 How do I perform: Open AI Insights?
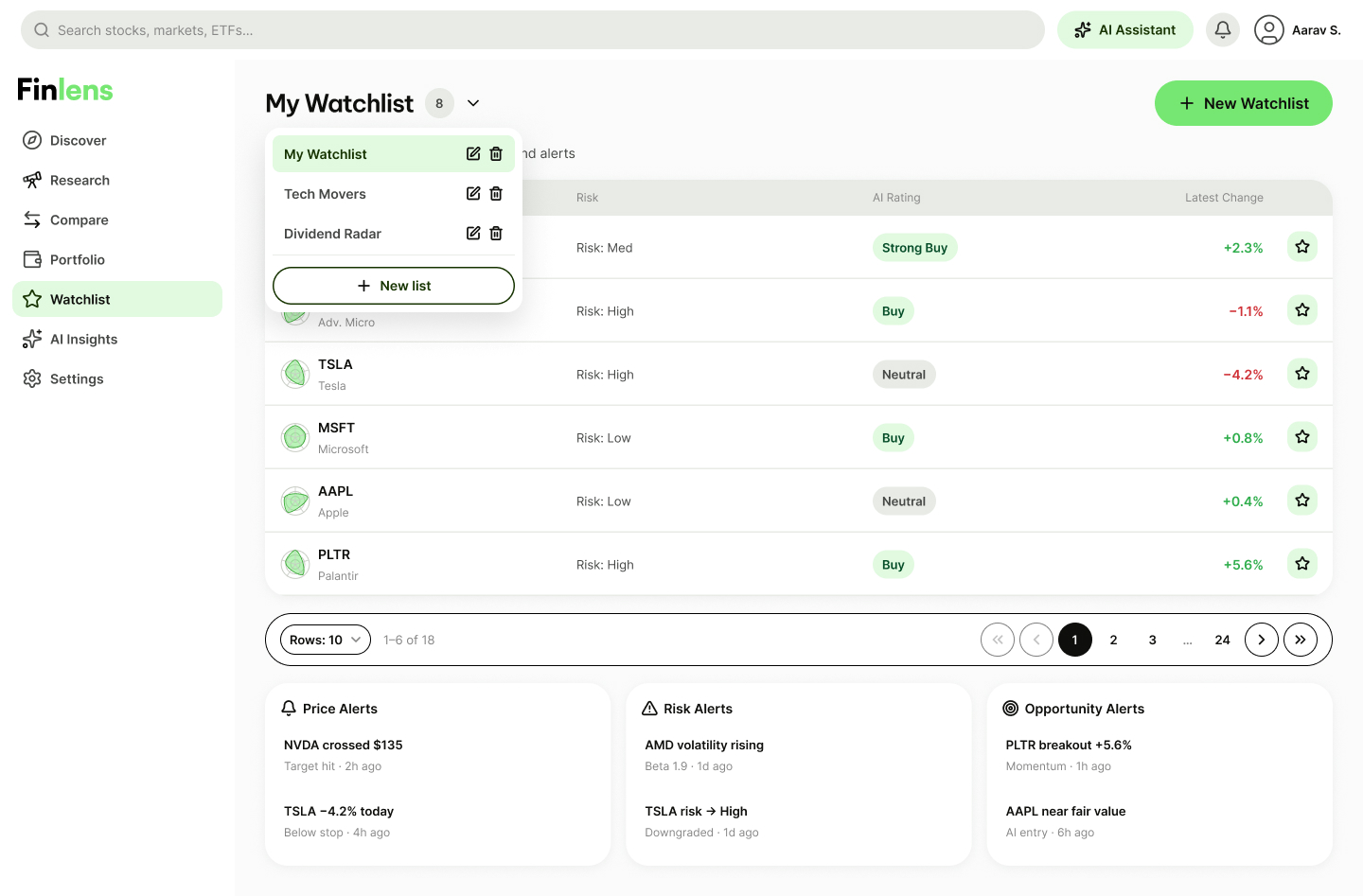pyautogui.click(x=117, y=339)
